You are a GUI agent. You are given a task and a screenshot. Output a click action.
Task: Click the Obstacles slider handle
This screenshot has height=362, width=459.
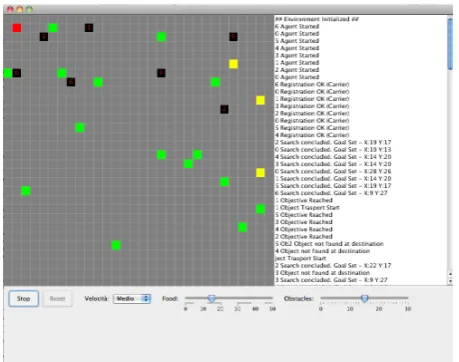tap(365, 298)
